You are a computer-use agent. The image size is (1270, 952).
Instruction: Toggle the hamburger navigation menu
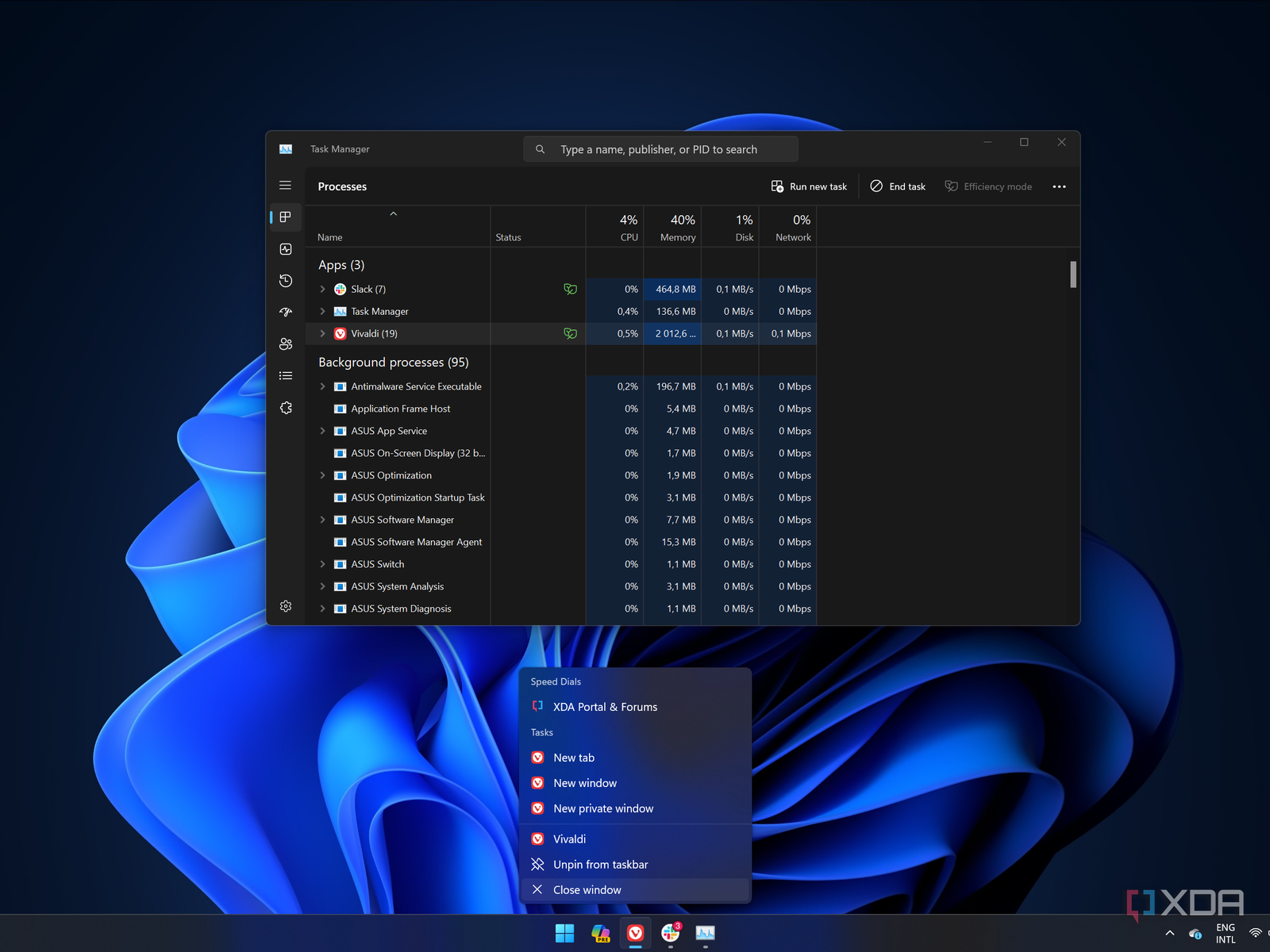(x=286, y=186)
